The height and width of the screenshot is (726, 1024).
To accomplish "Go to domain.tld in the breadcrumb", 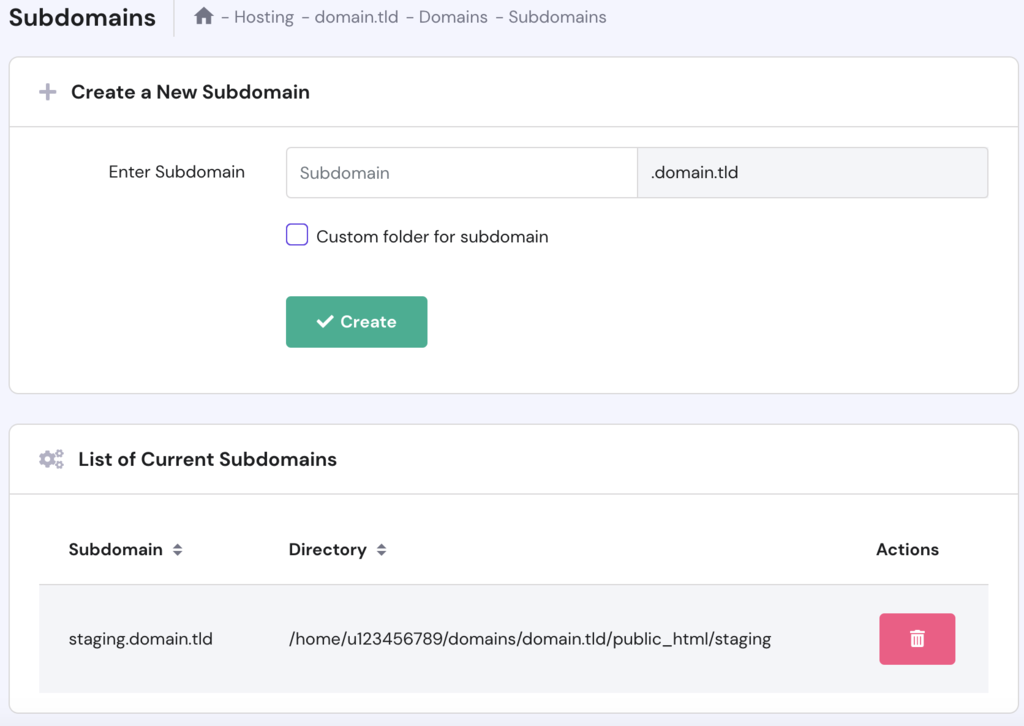I will pyautogui.click(x=356, y=17).
